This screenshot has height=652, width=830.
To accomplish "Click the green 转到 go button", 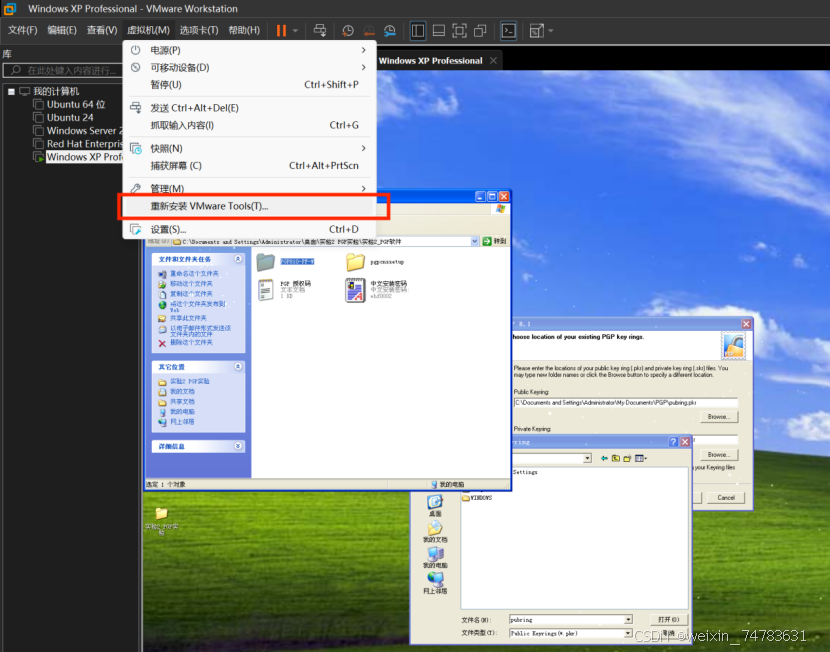I will 494,241.
